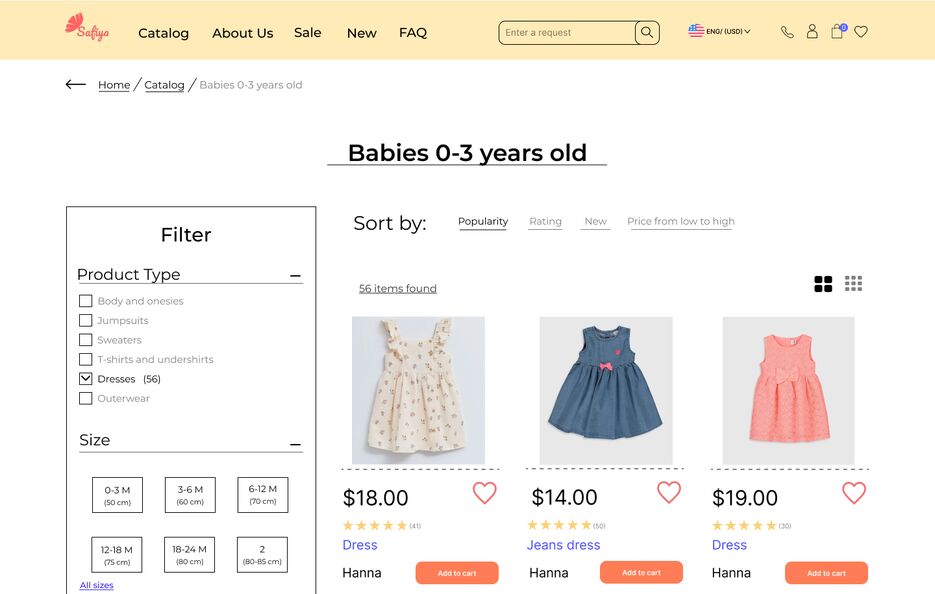
Task: Switch to small grid view icon
Action: coord(853,283)
